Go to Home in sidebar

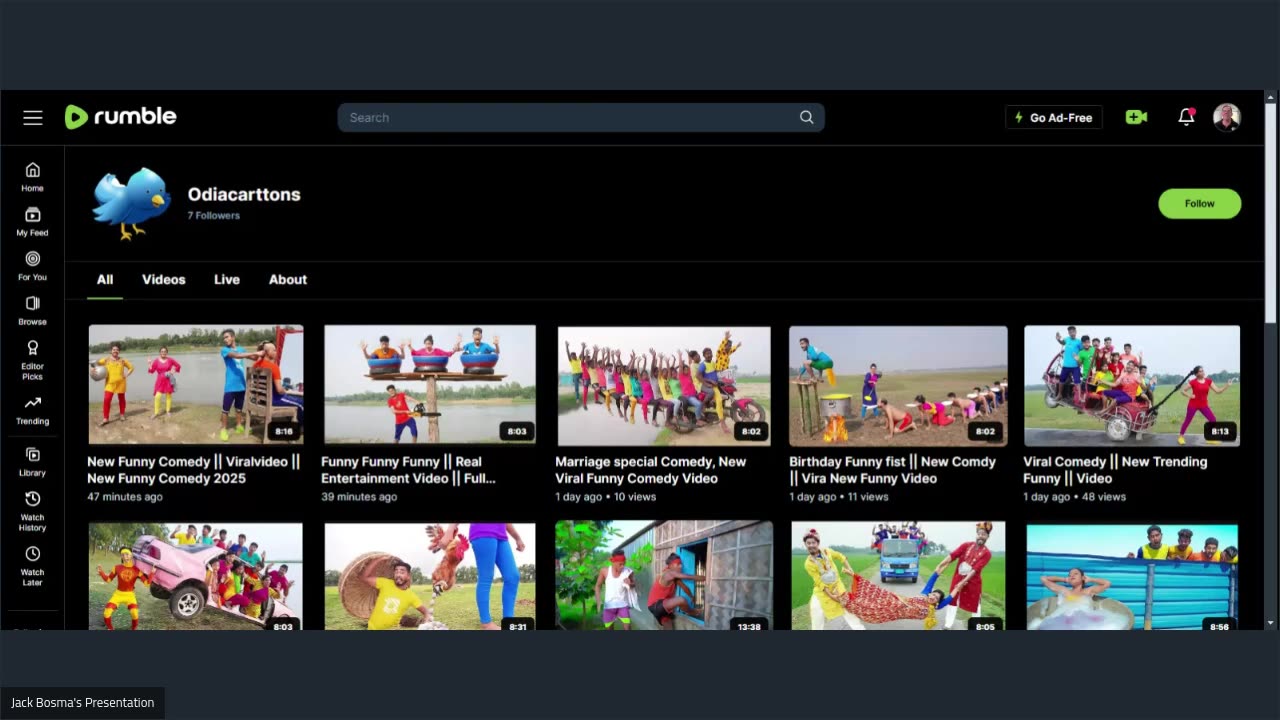pos(33,177)
